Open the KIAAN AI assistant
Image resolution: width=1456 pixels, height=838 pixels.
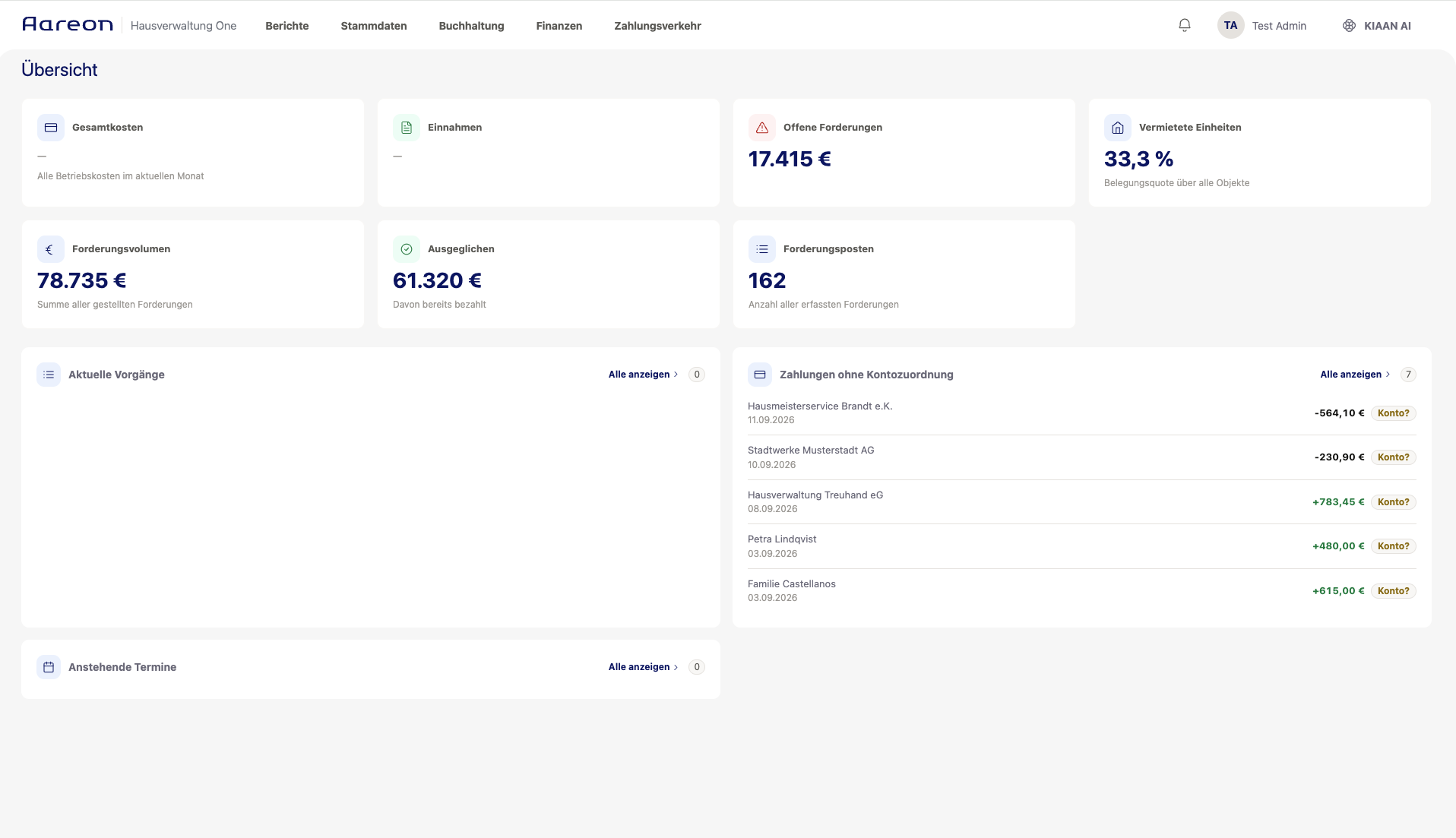point(1376,26)
